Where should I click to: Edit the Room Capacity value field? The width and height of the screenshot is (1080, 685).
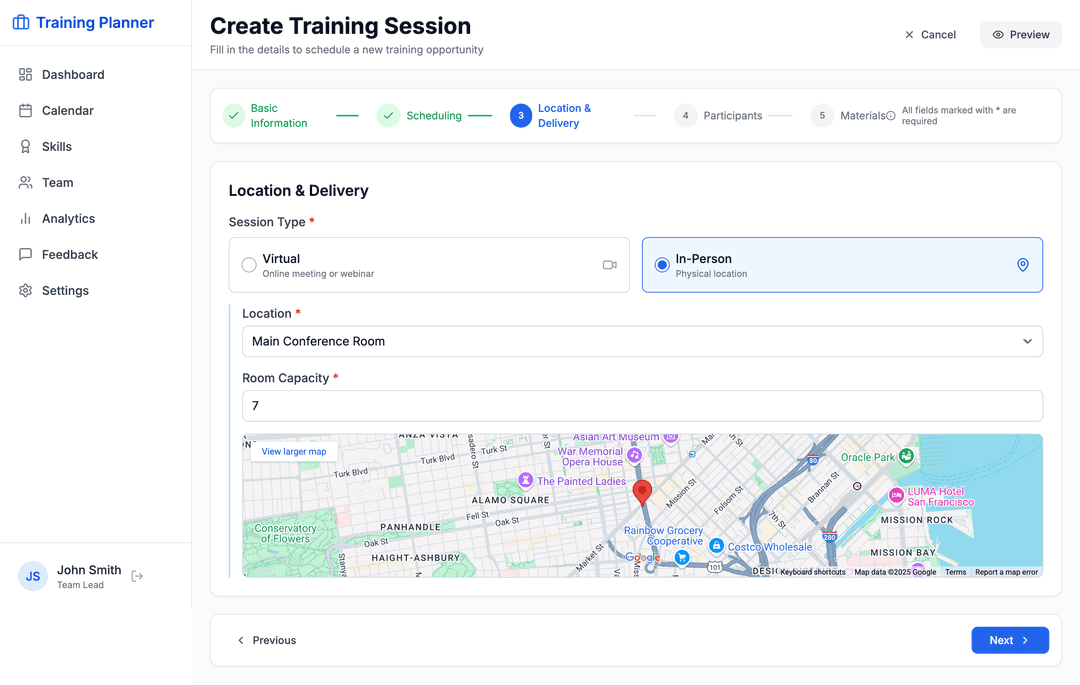(x=642, y=406)
